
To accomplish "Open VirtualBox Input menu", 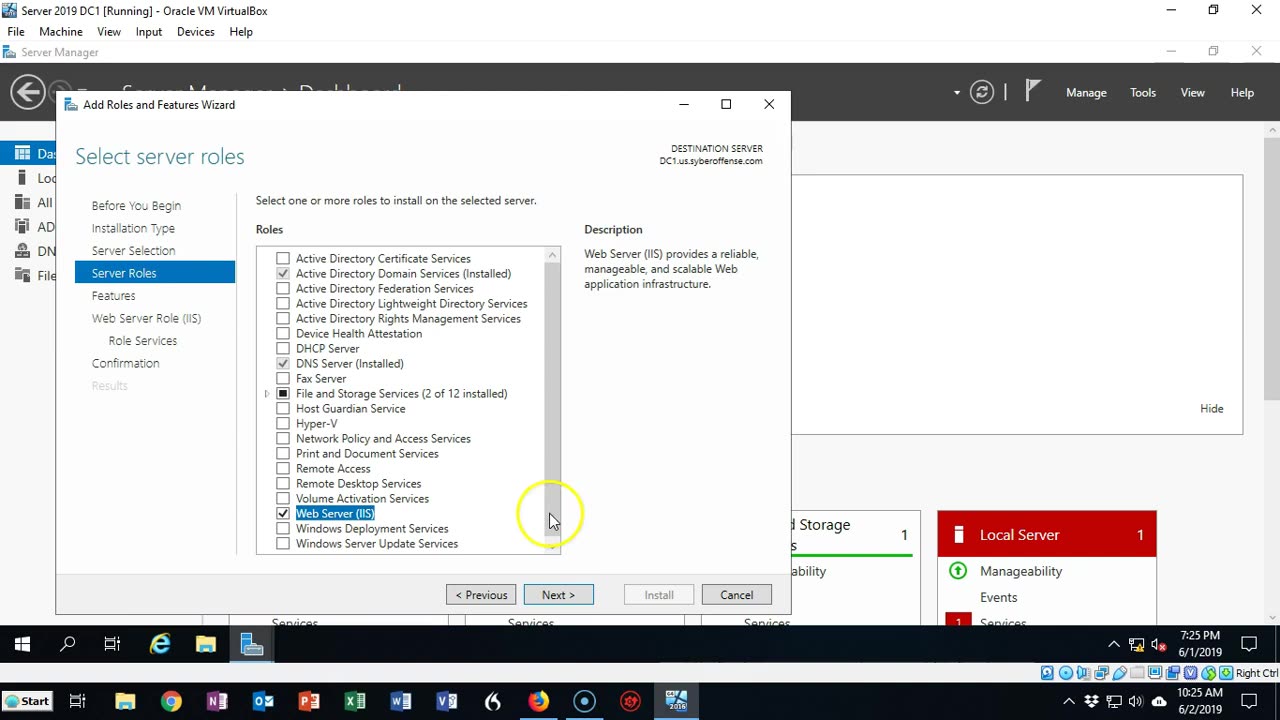I will click(x=149, y=32).
